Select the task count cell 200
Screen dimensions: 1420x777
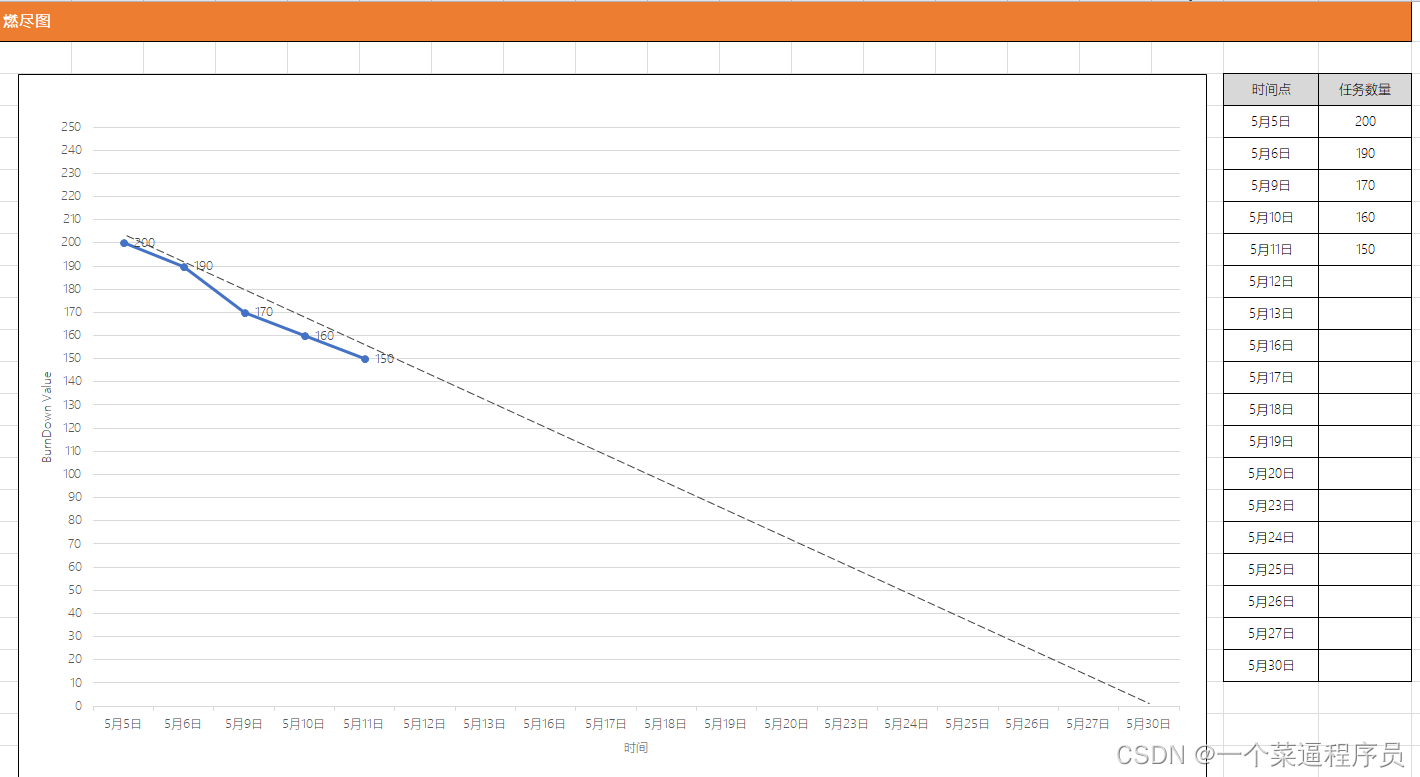coord(1365,121)
